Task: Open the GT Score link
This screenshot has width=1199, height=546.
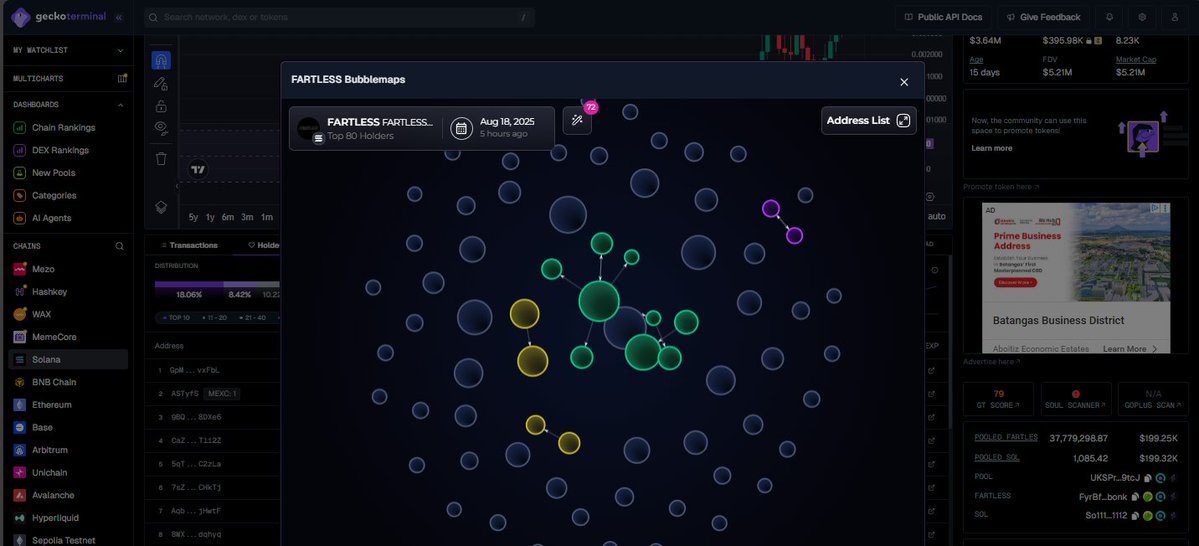Action: click(999, 399)
